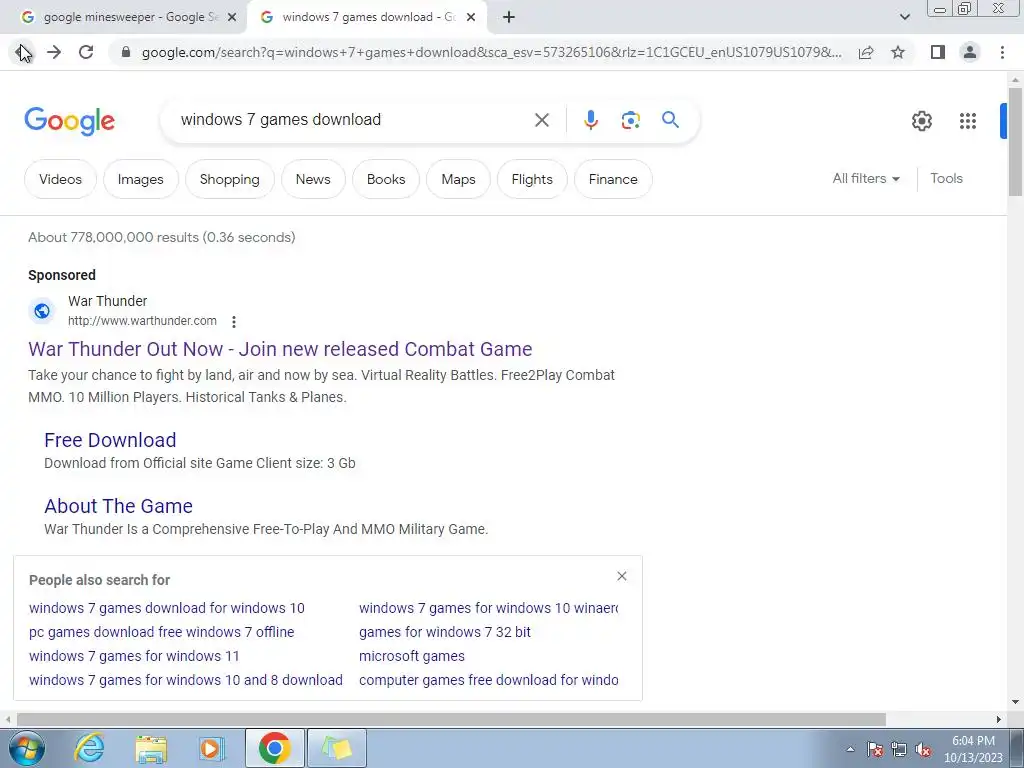Open the Chrome side panel
This screenshot has width=1024, height=768.
click(938, 52)
